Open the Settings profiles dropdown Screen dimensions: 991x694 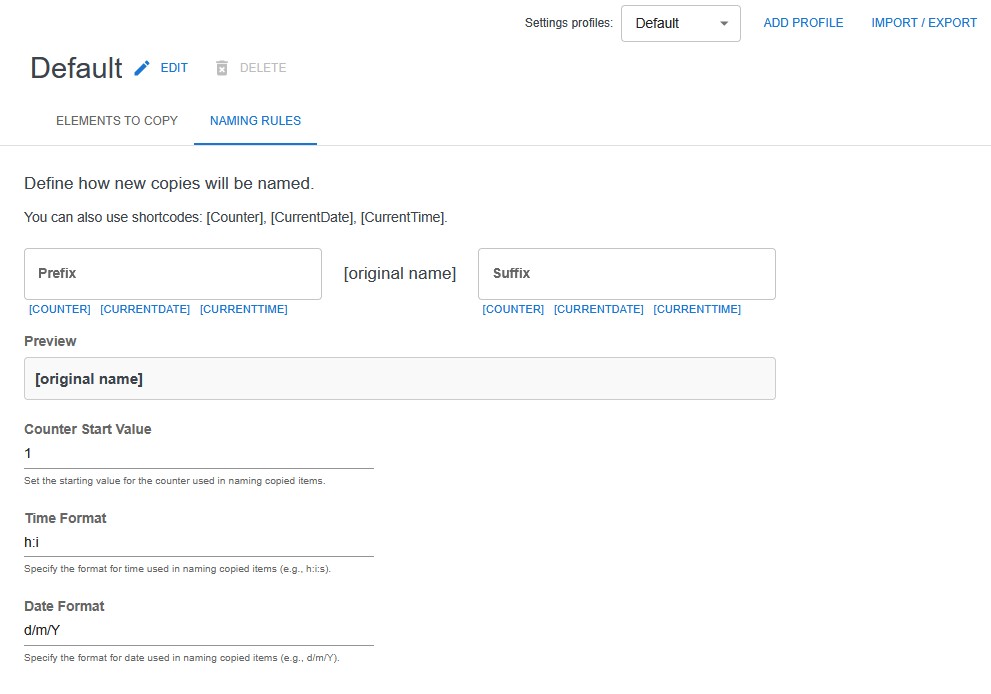point(680,23)
